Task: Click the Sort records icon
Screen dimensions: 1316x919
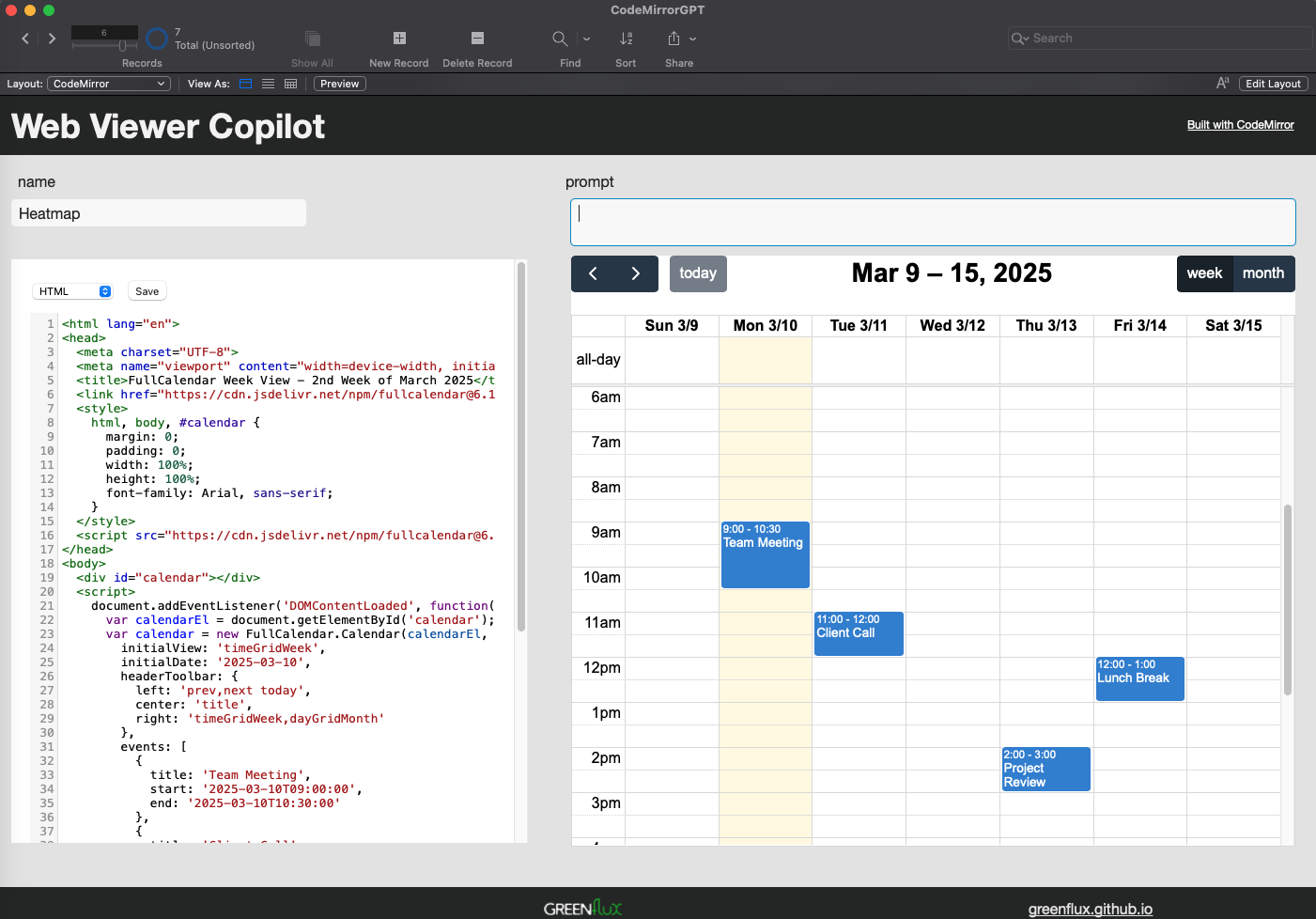Action: 626,39
